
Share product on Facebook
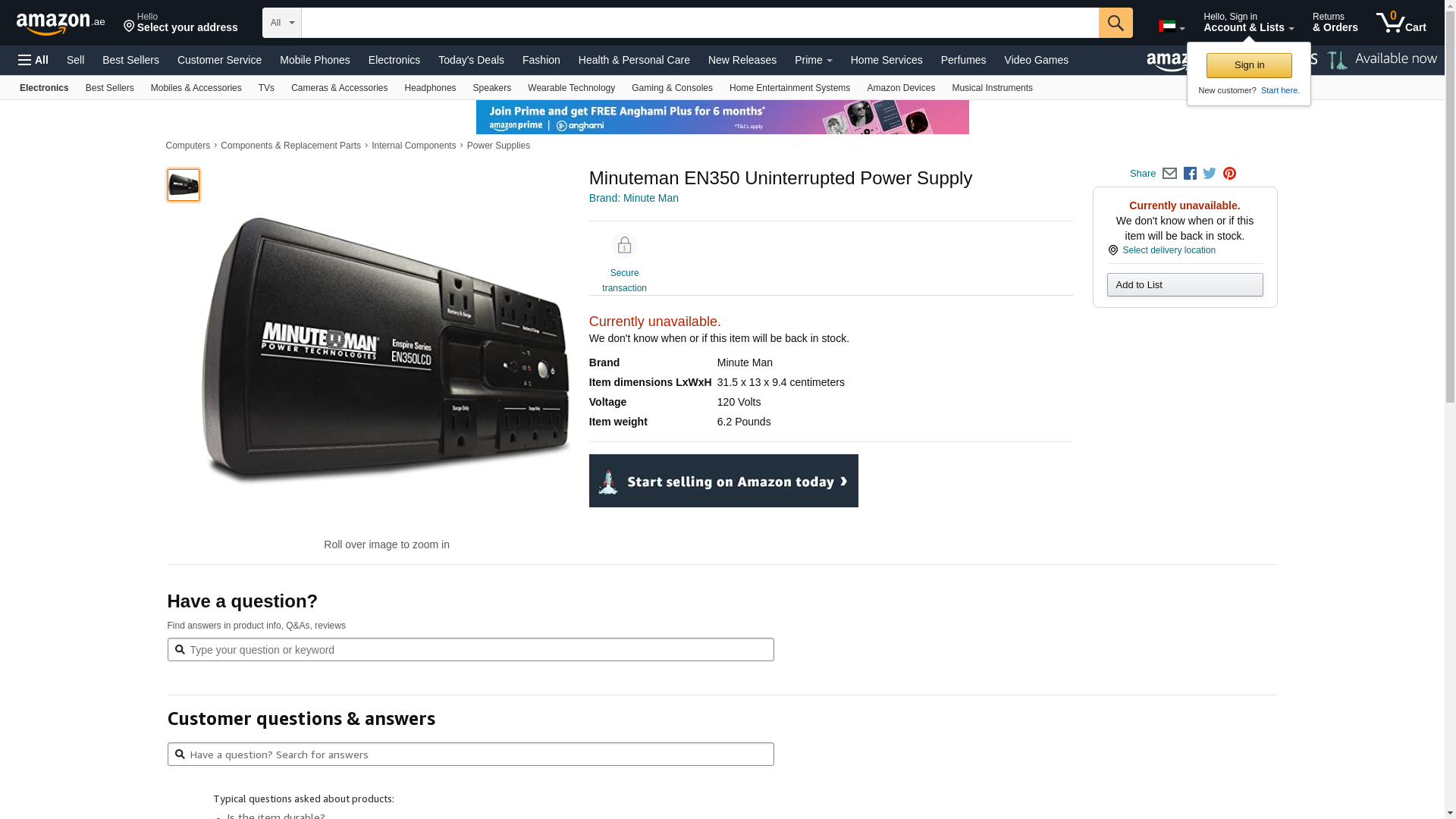1190,174
